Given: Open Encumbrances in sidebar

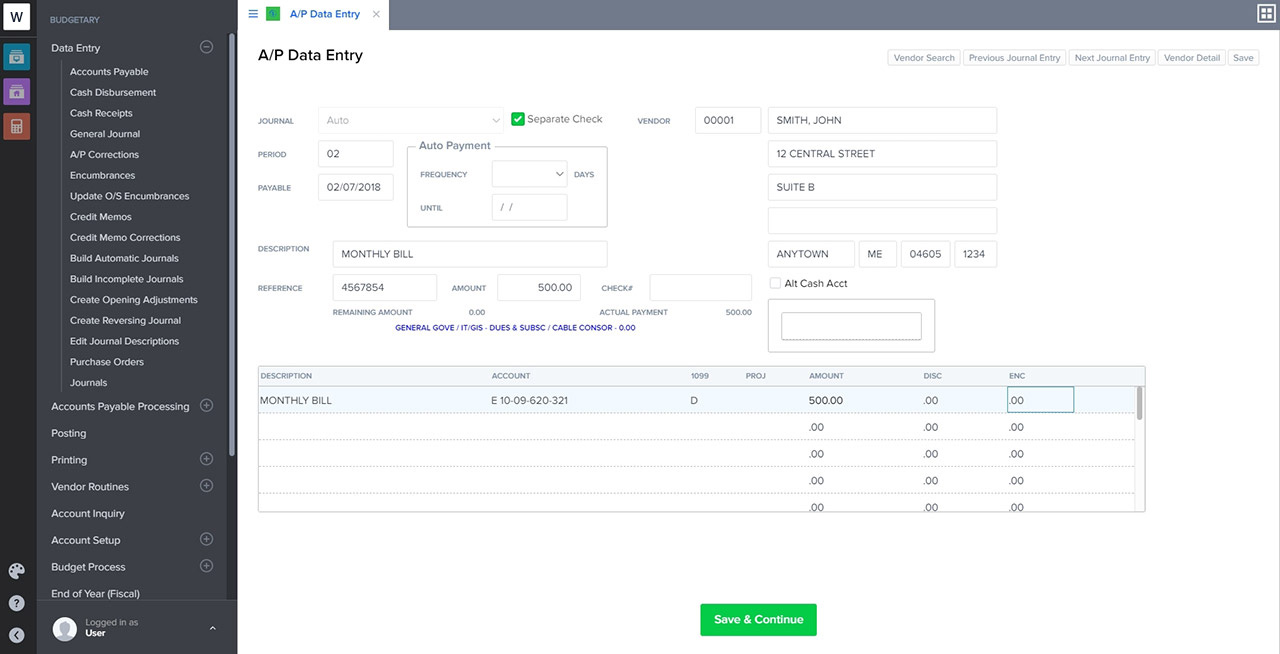Looking at the screenshot, I should 102,175.
